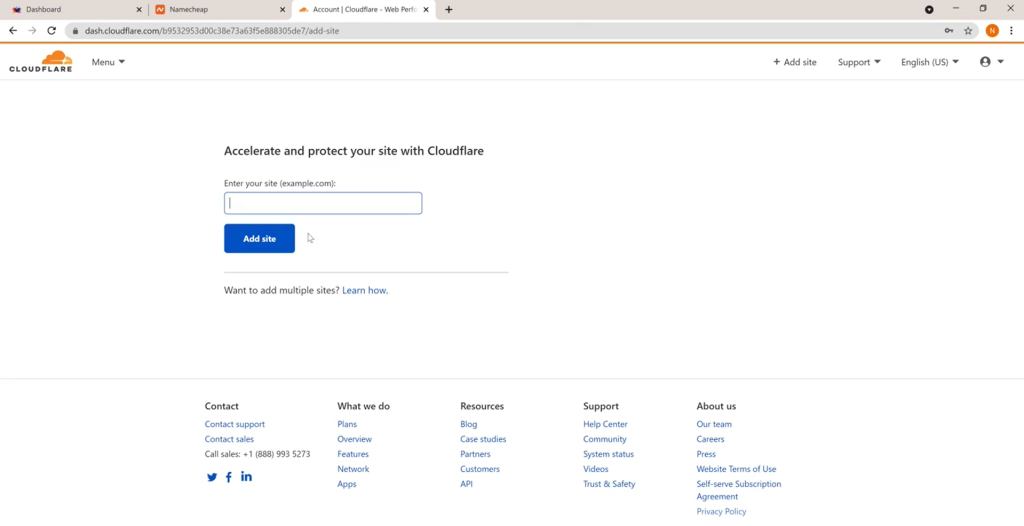Open the Customers footer link
This screenshot has height=526, width=1024.
[479, 469]
